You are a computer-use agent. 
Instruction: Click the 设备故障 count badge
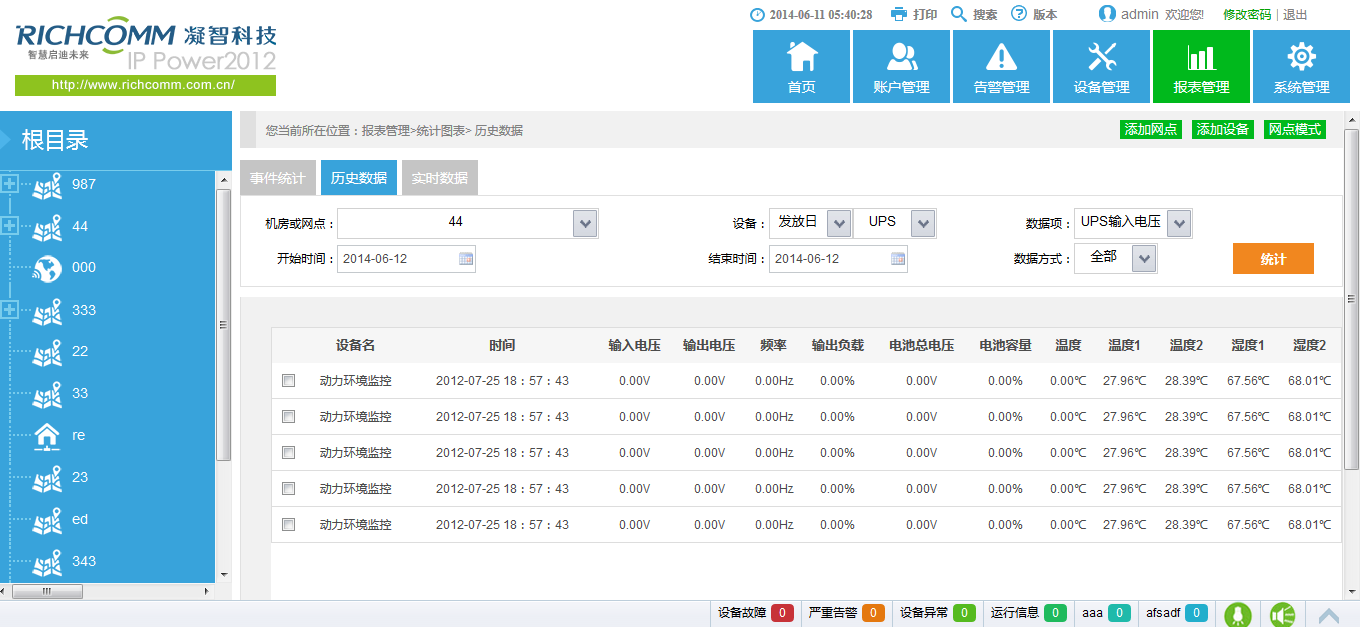coord(782,613)
